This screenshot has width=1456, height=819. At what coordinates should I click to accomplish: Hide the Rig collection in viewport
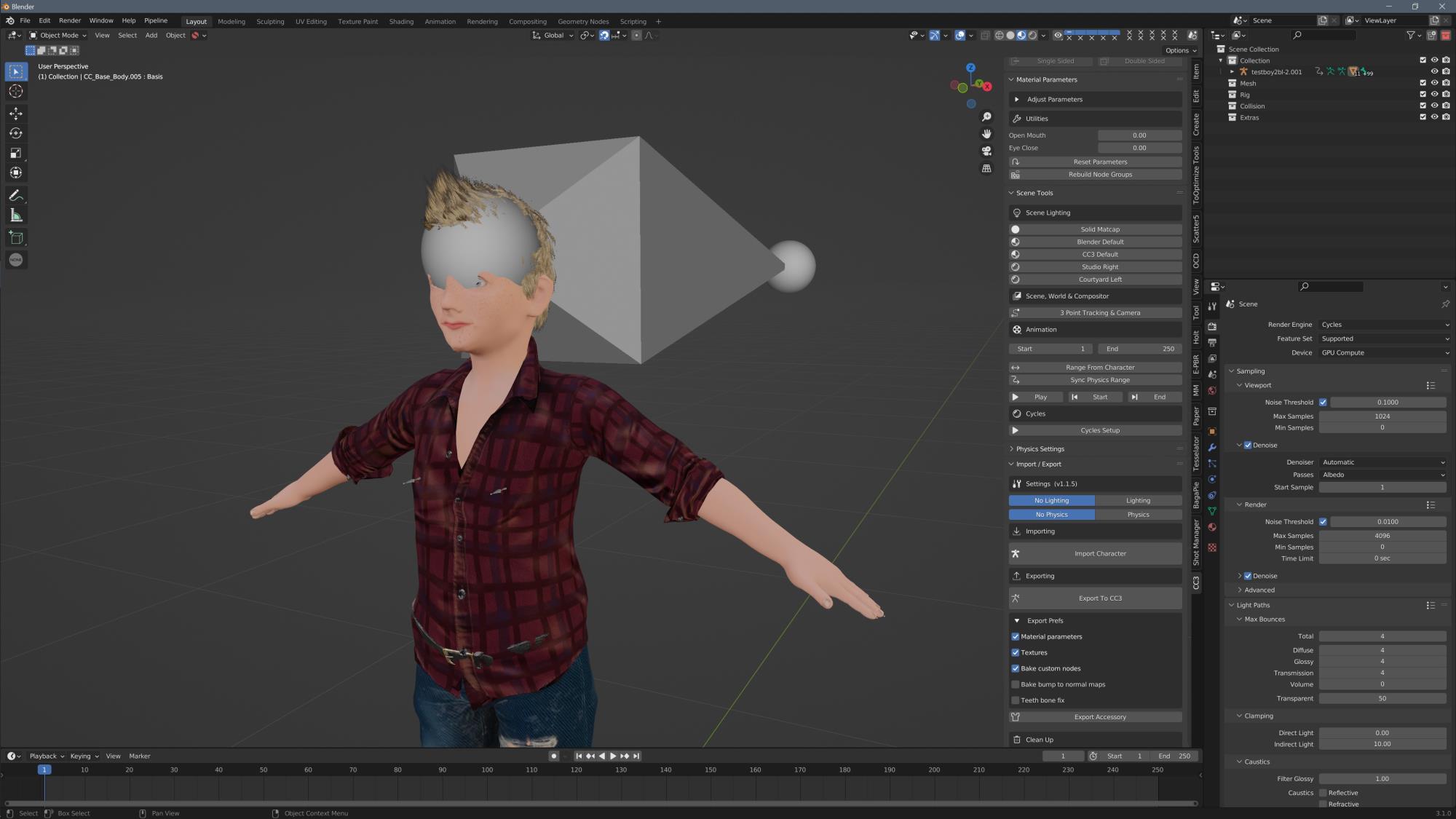tap(1434, 95)
